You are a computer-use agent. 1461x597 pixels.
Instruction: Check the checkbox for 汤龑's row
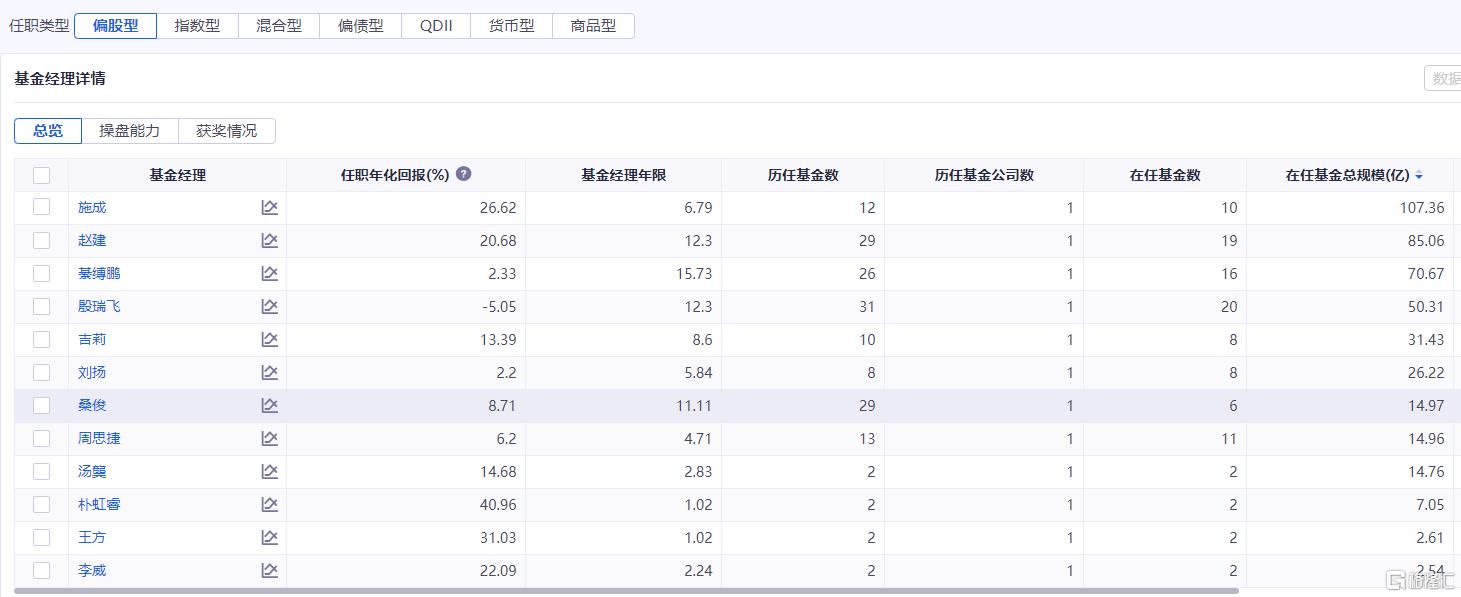pyautogui.click(x=41, y=471)
